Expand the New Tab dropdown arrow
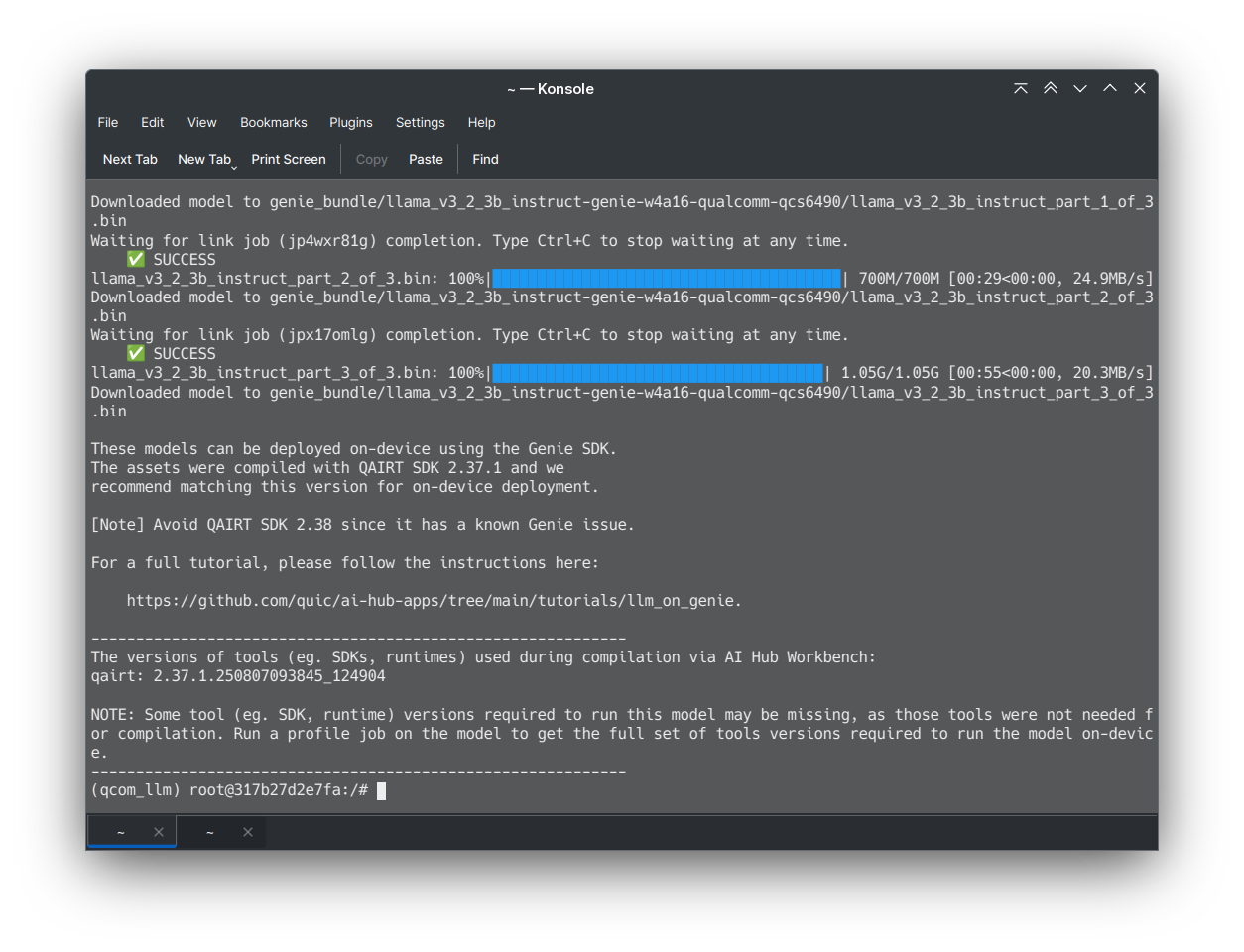The width and height of the screenshot is (1244, 952). click(x=234, y=168)
